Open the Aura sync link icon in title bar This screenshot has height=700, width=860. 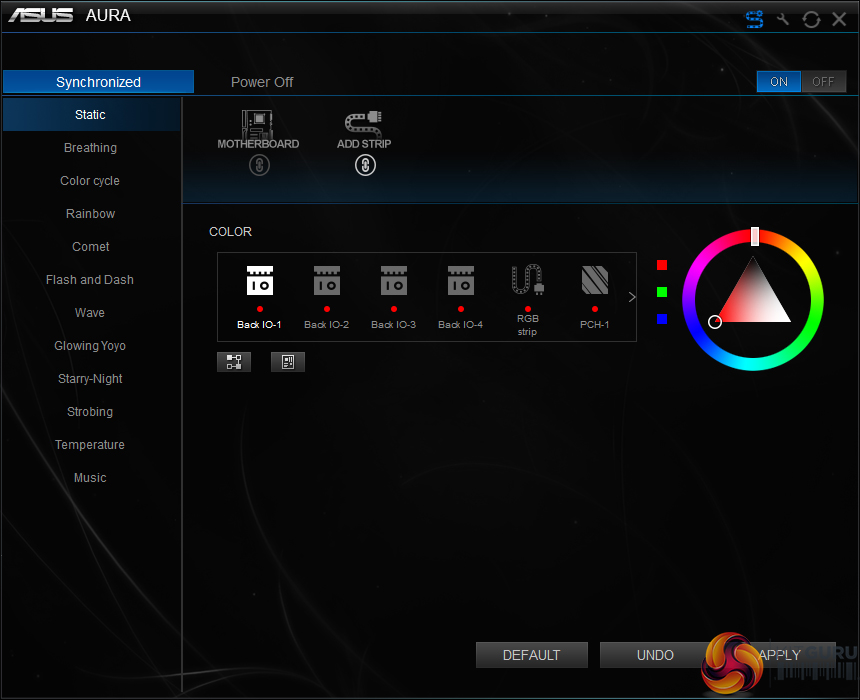tap(754, 19)
